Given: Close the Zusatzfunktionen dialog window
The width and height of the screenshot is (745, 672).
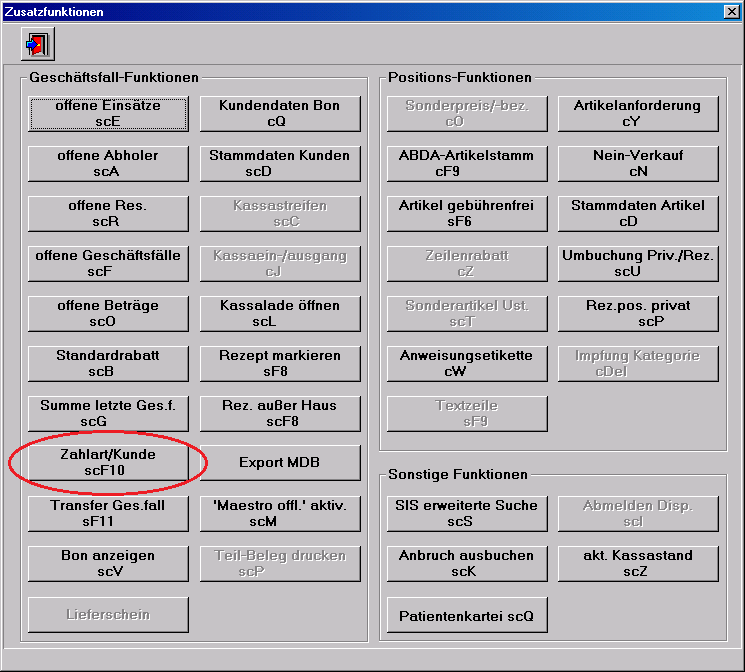Looking at the screenshot, I should (732, 11).
